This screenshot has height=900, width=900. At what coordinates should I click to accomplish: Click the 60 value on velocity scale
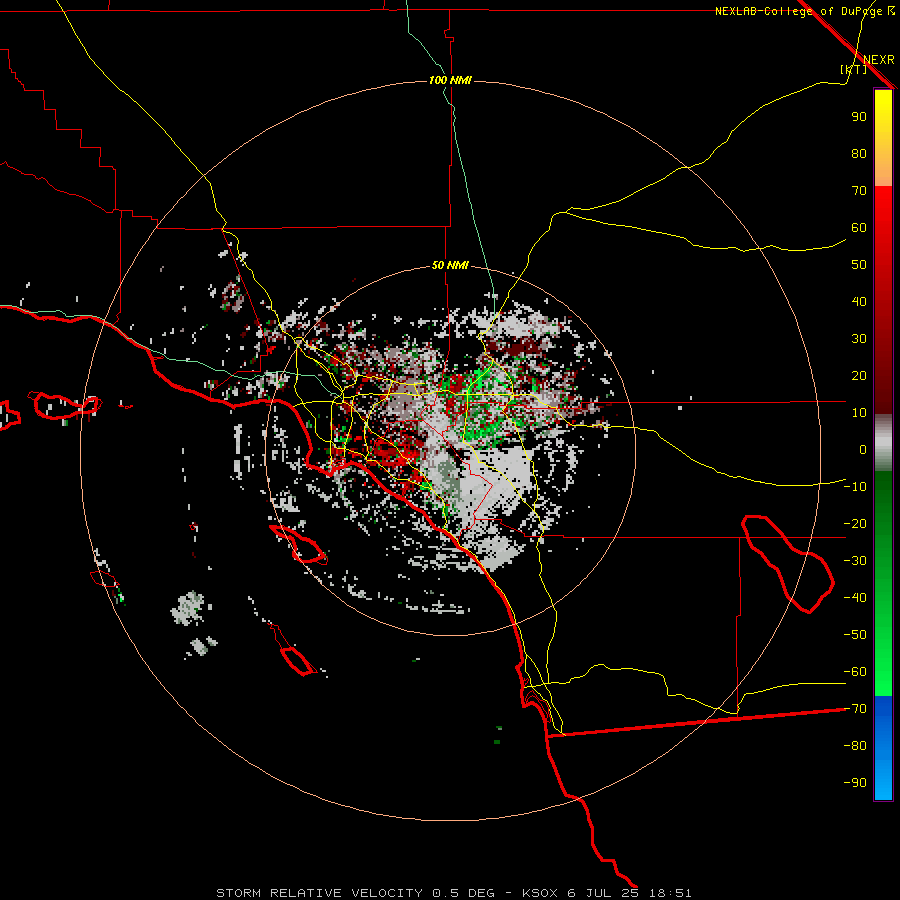[x=859, y=227]
